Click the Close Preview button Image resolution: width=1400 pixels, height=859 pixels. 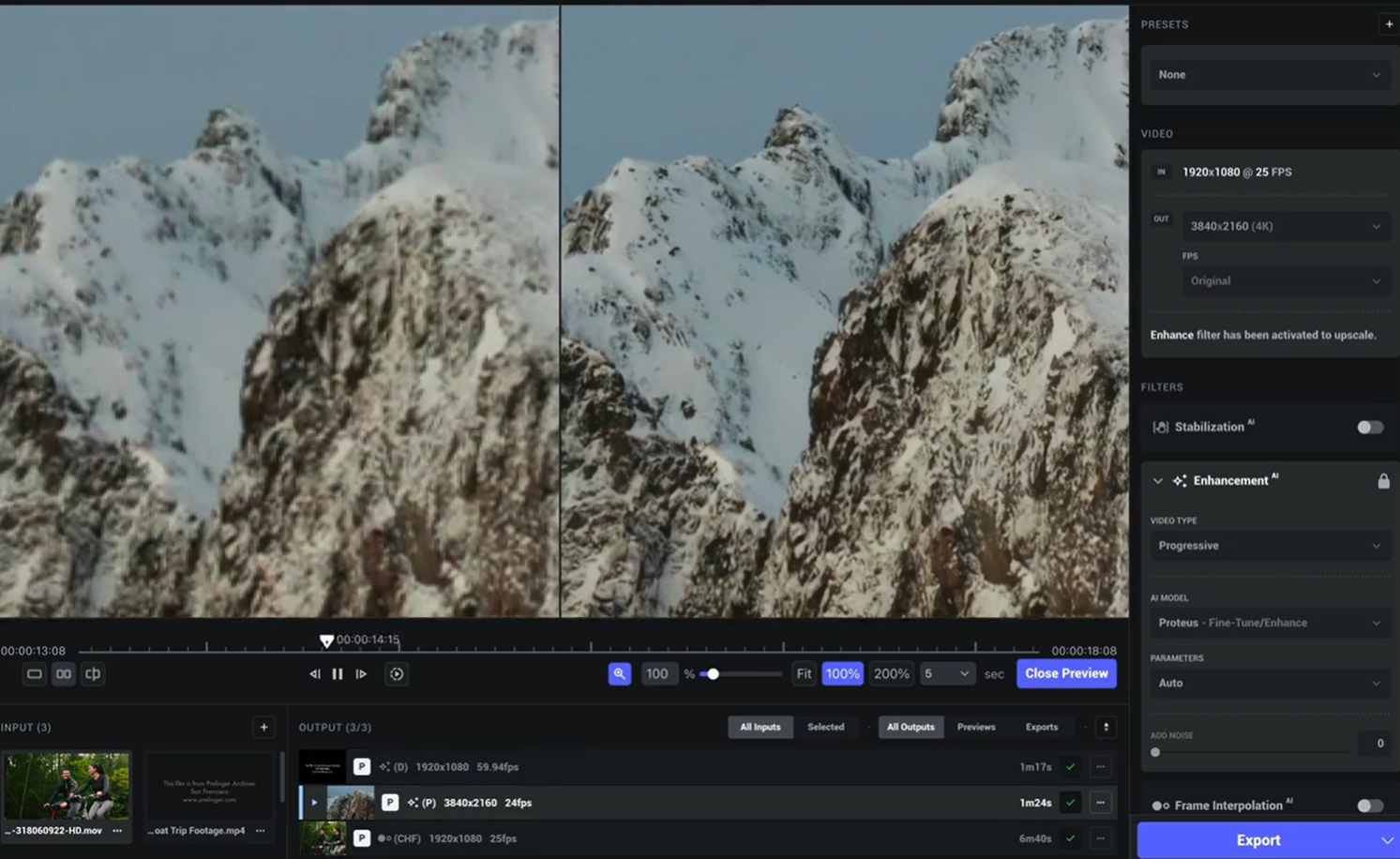pyautogui.click(x=1066, y=673)
